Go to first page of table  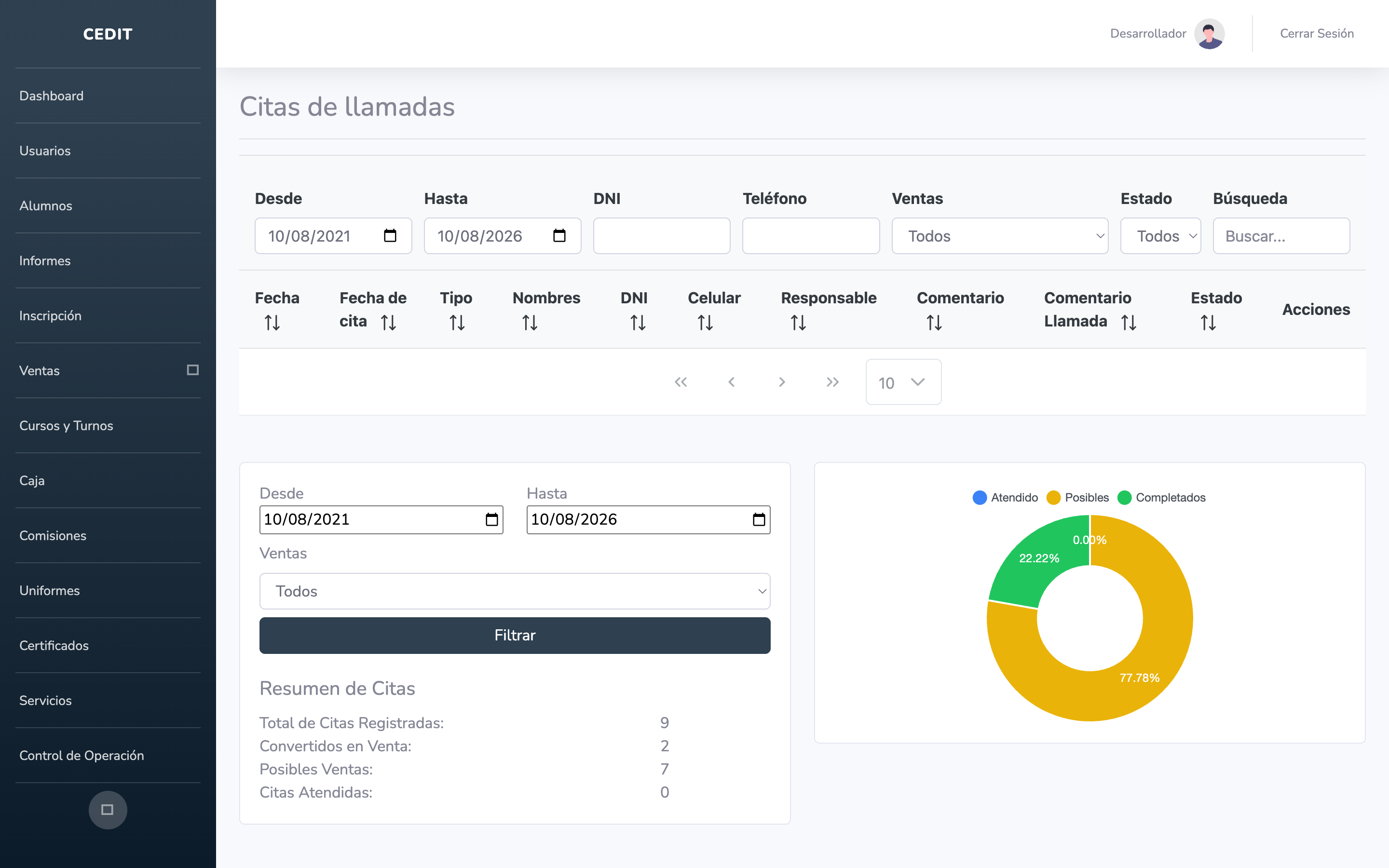[x=681, y=382]
